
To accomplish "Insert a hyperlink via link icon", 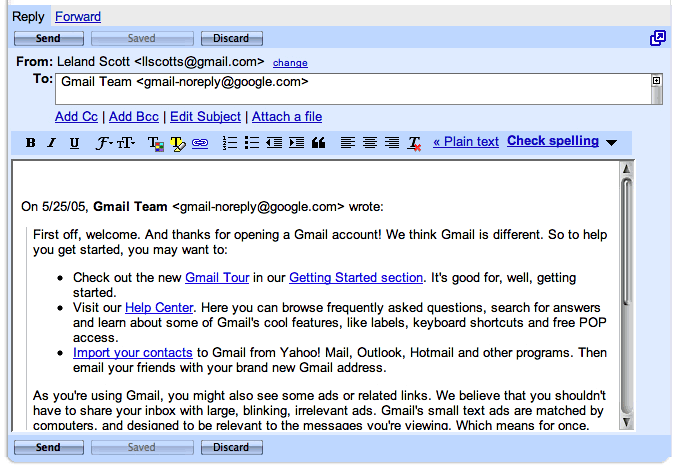I will pyautogui.click(x=200, y=143).
